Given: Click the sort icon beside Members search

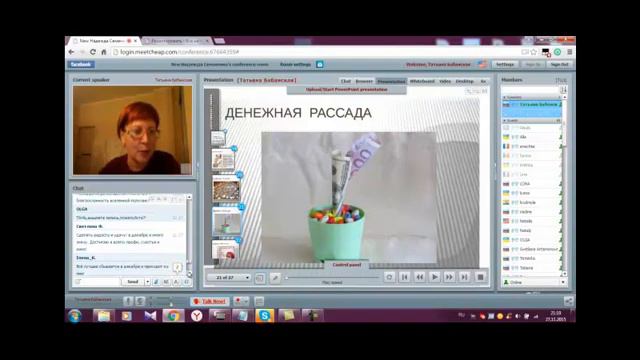Looking at the screenshot, I should (563, 90).
